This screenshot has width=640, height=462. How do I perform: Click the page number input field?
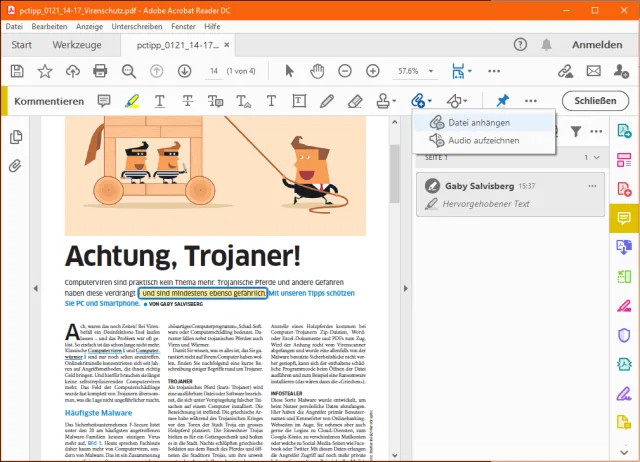tap(215, 71)
